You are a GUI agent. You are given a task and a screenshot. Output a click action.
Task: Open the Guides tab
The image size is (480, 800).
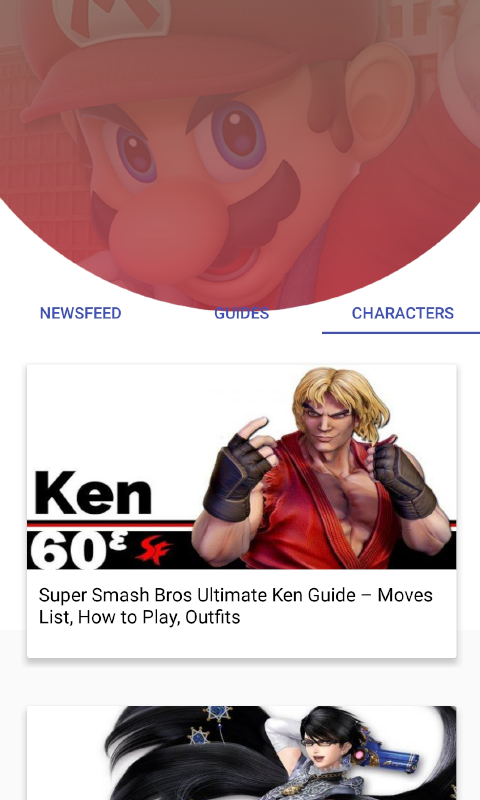241,313
